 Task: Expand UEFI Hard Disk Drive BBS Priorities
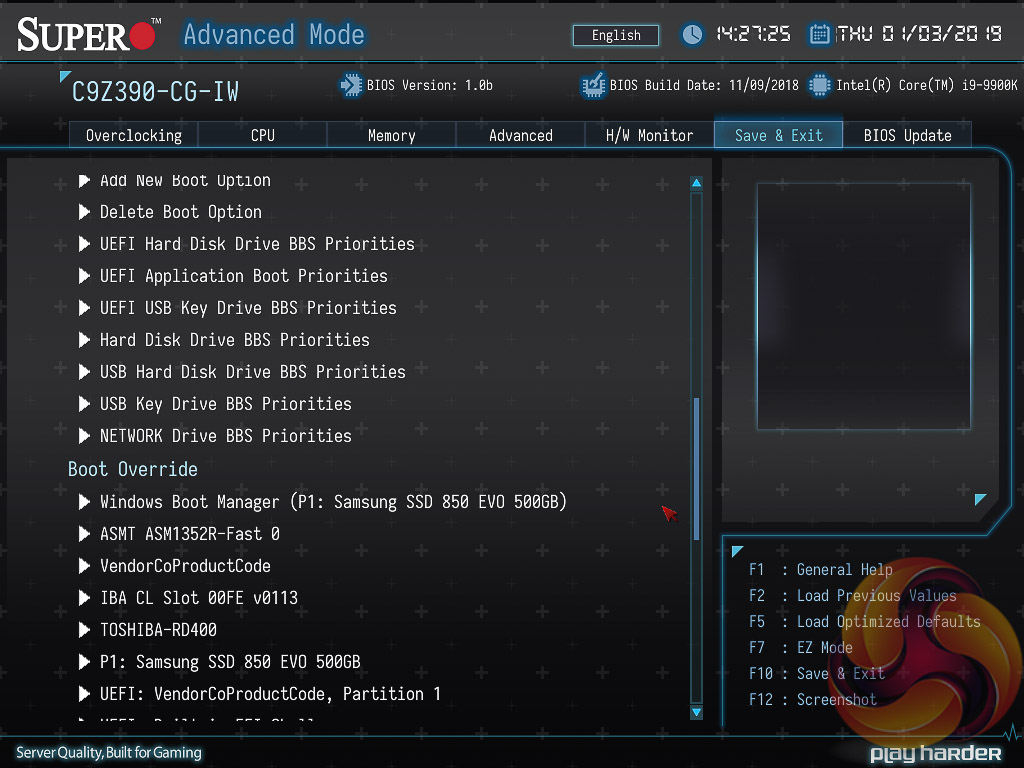(x=257, y=244)
